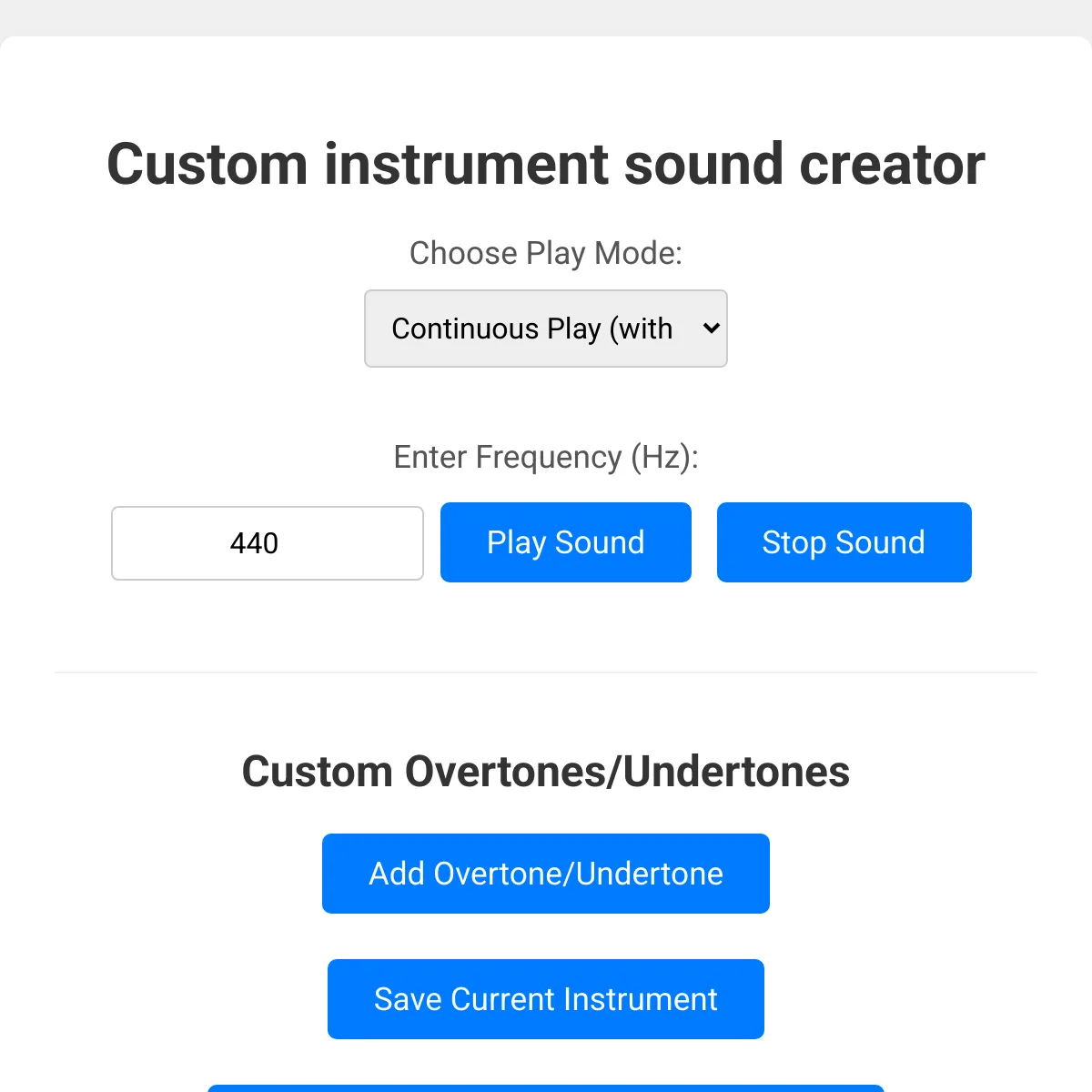This screenshot has width=1092, height=1092.
Task: Click the word "Undertones" in the section heading
Action: point(736,772)
